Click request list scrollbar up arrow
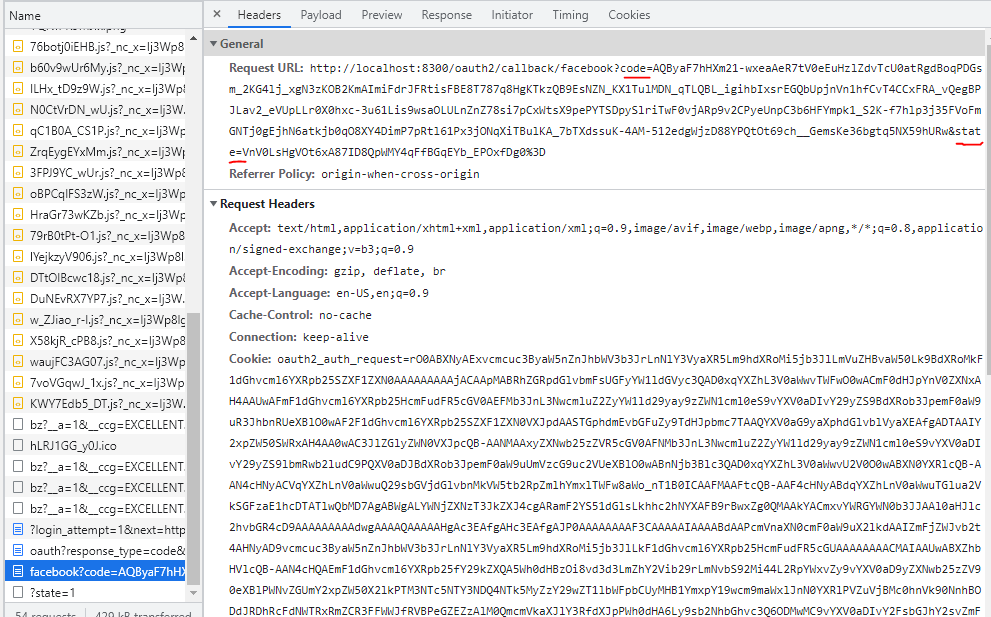Viewport: 991px width, 617px height. point(193,39)
